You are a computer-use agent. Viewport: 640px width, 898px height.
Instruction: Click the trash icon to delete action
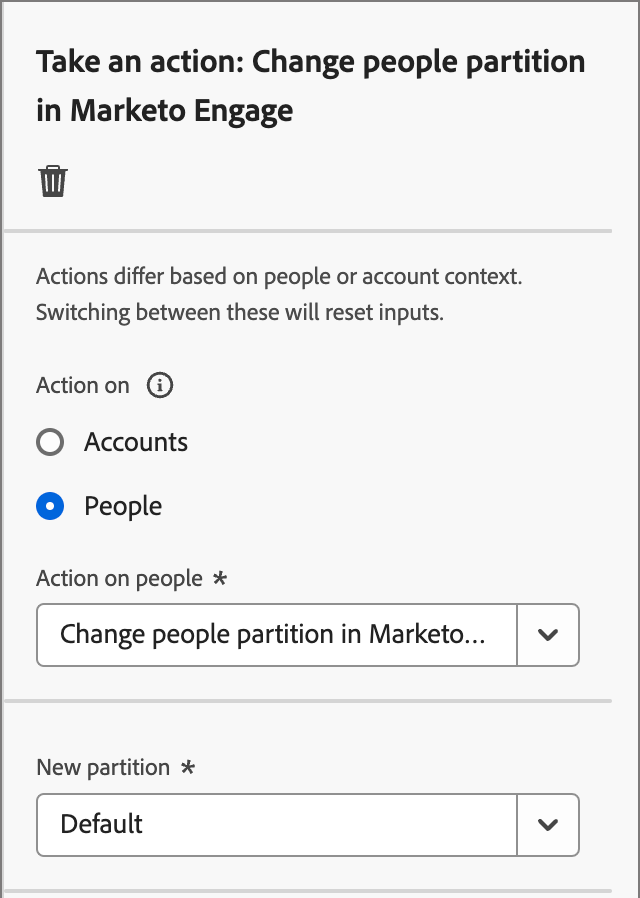[53, 181]
